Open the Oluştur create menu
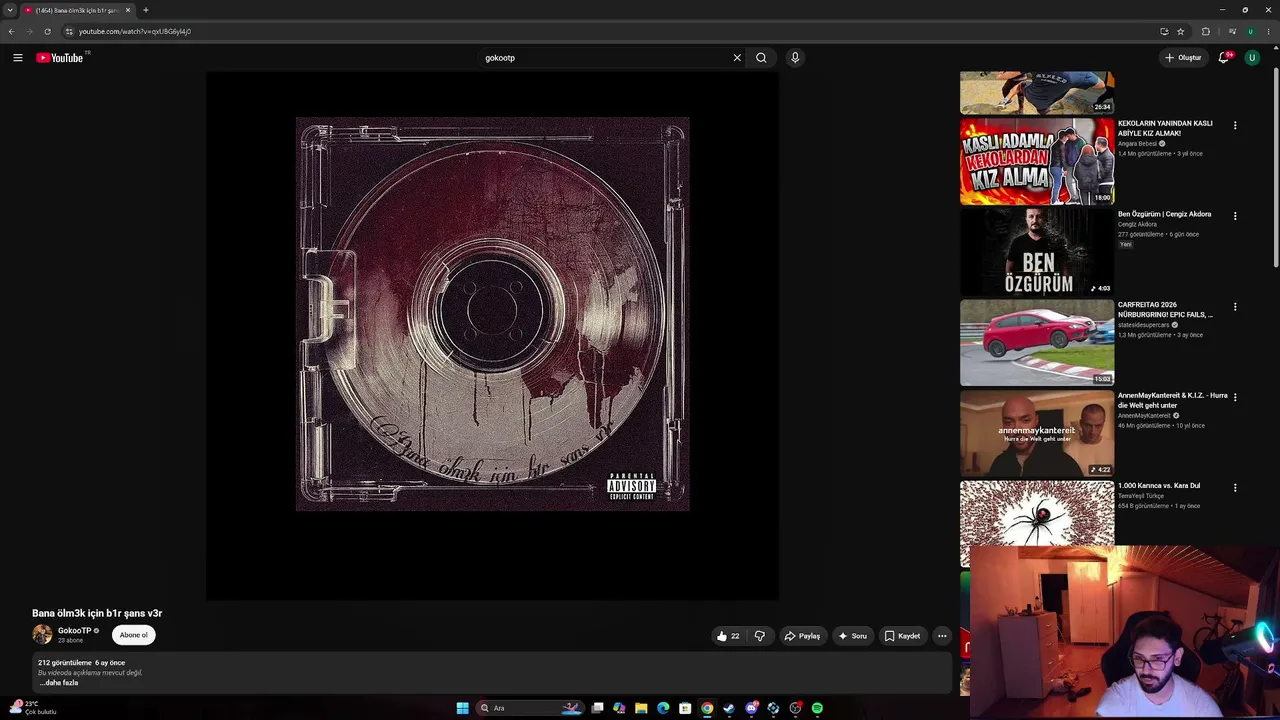This screenshot has width=1280, height=720. point(1183,58)
